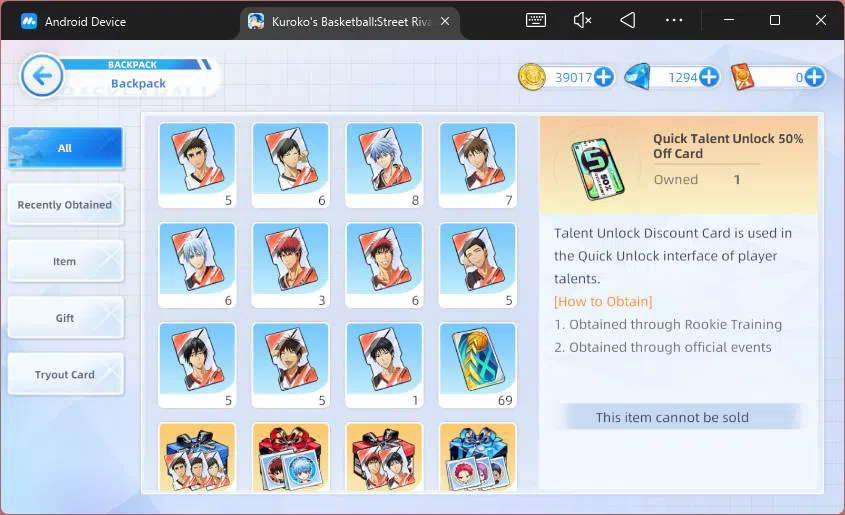Select first-row player card with quantity 5
Screen dimensions: 845x515
[197, 165]
